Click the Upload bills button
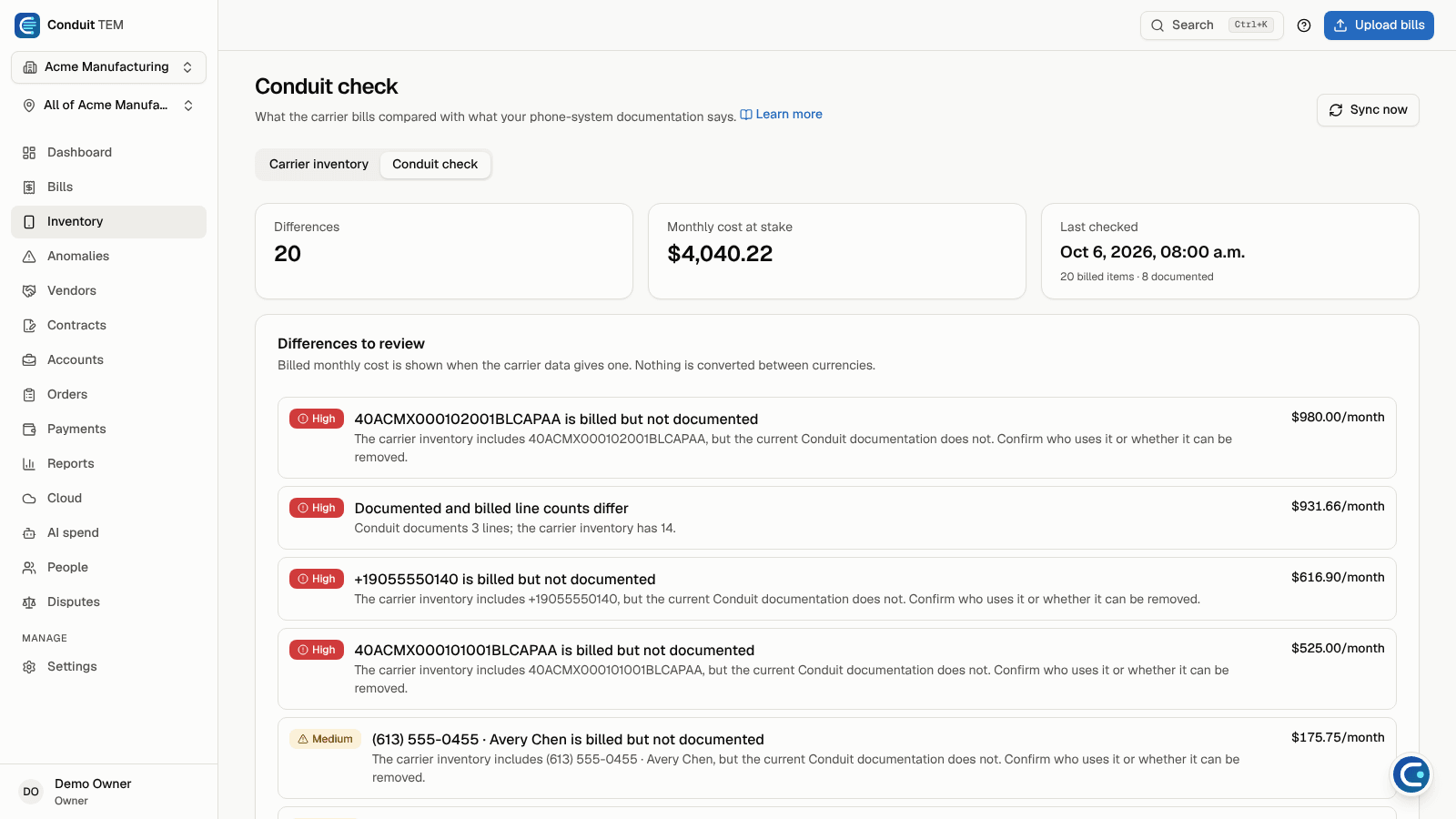The image size is (1456, 819). [1379, 25]
